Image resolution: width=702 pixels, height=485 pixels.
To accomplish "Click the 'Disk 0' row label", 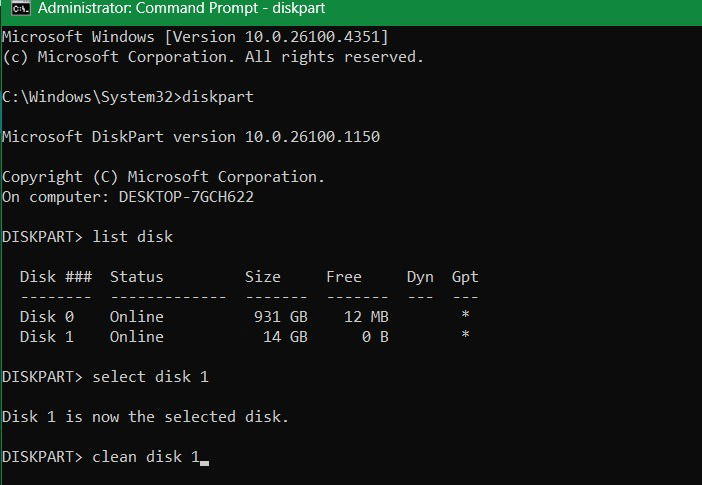I will 47,317.
